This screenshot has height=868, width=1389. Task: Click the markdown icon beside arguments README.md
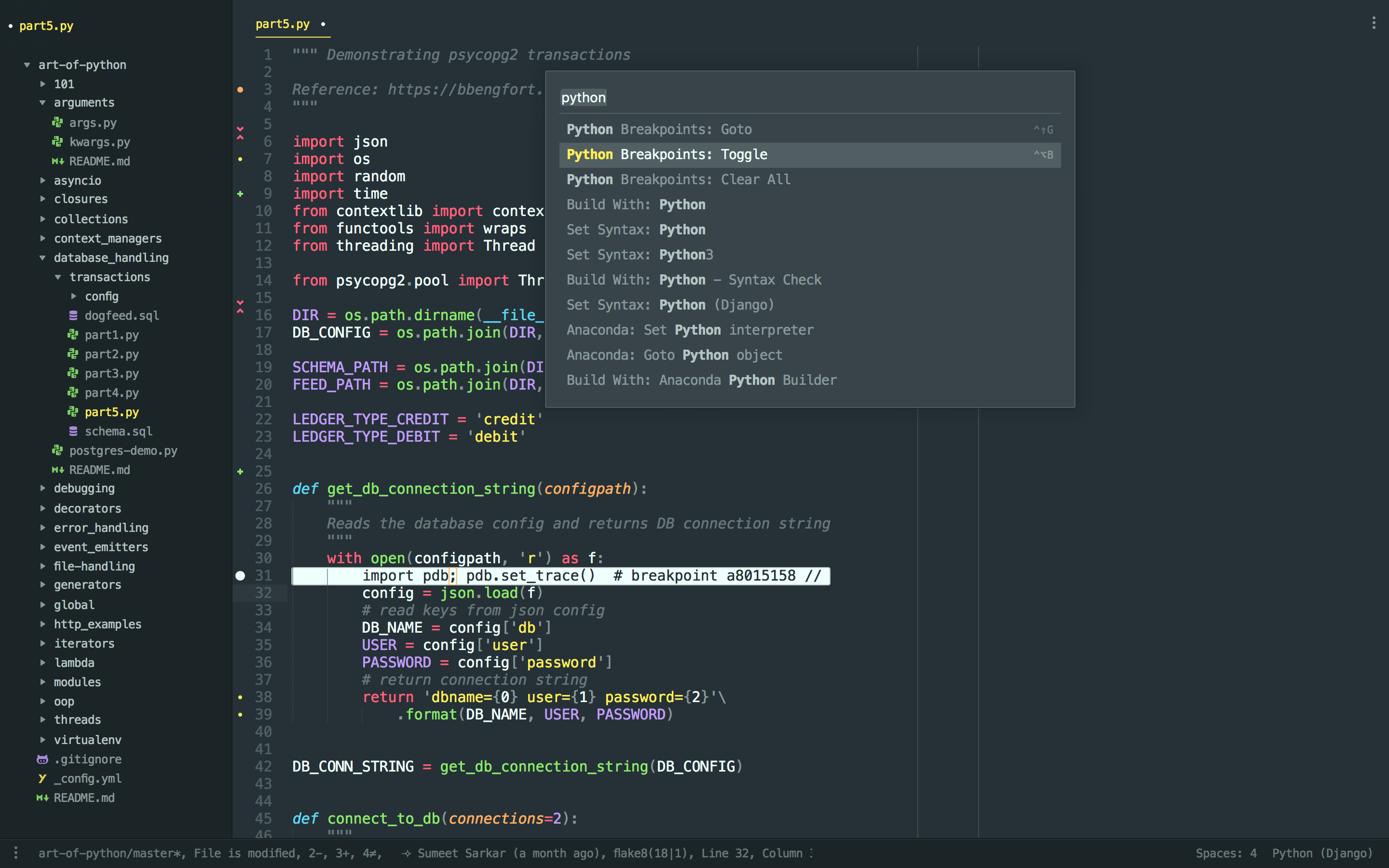(x=57, y=162)
